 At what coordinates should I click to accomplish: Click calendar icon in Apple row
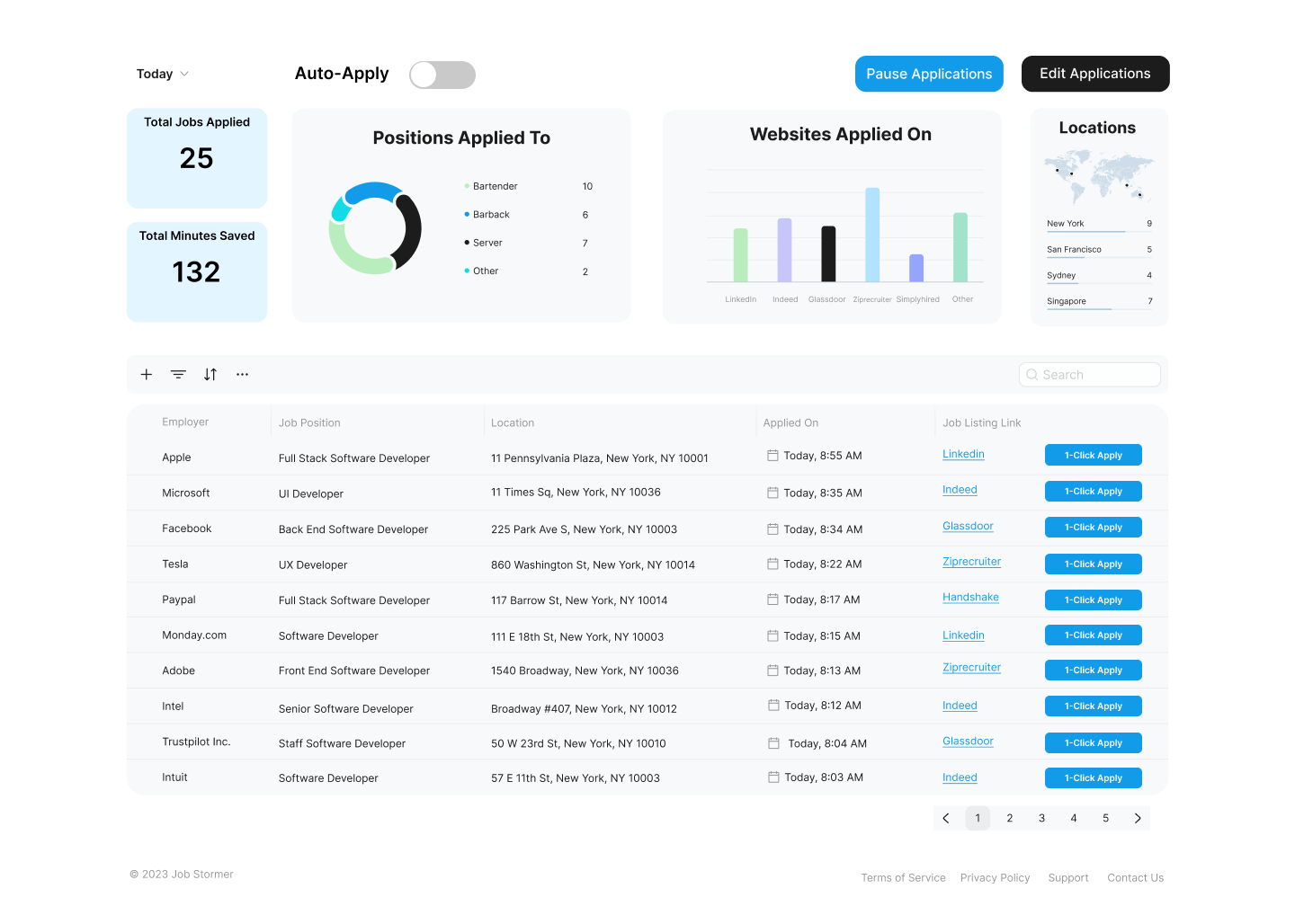click(x=773, y=456)
